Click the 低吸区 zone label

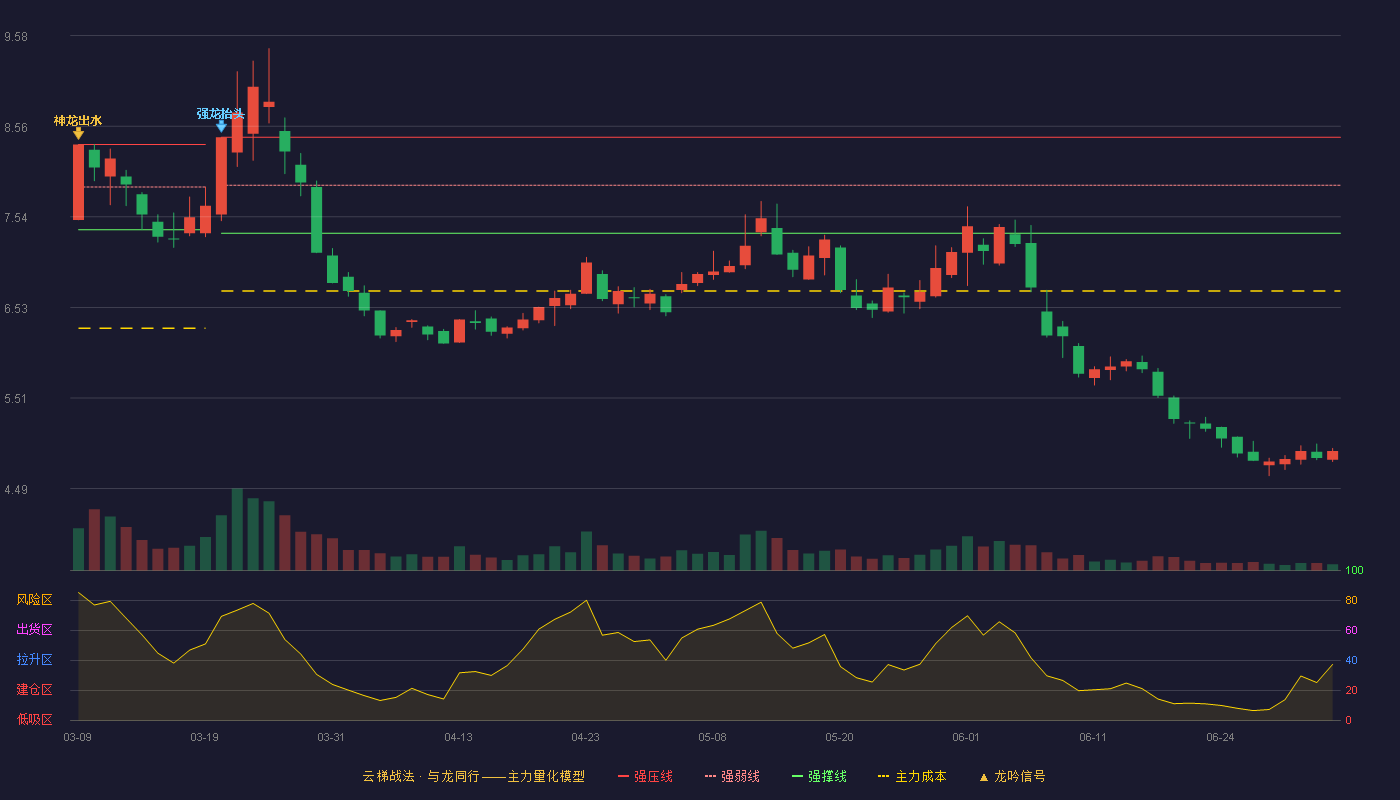34,719
